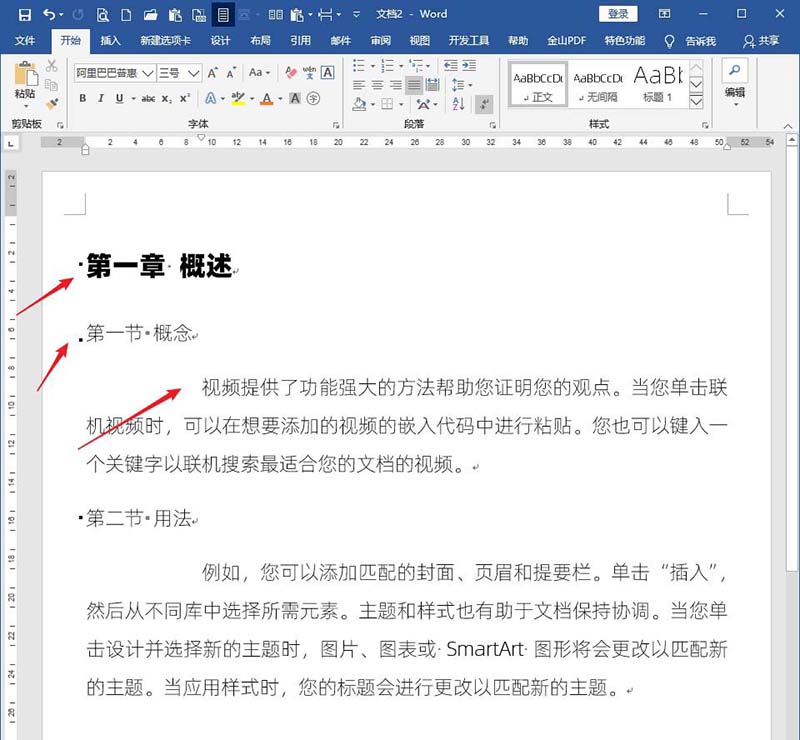Viewport: 800px width, 740px height.
Task: Apply underline to selected text
Action: (x=117, y=97)
